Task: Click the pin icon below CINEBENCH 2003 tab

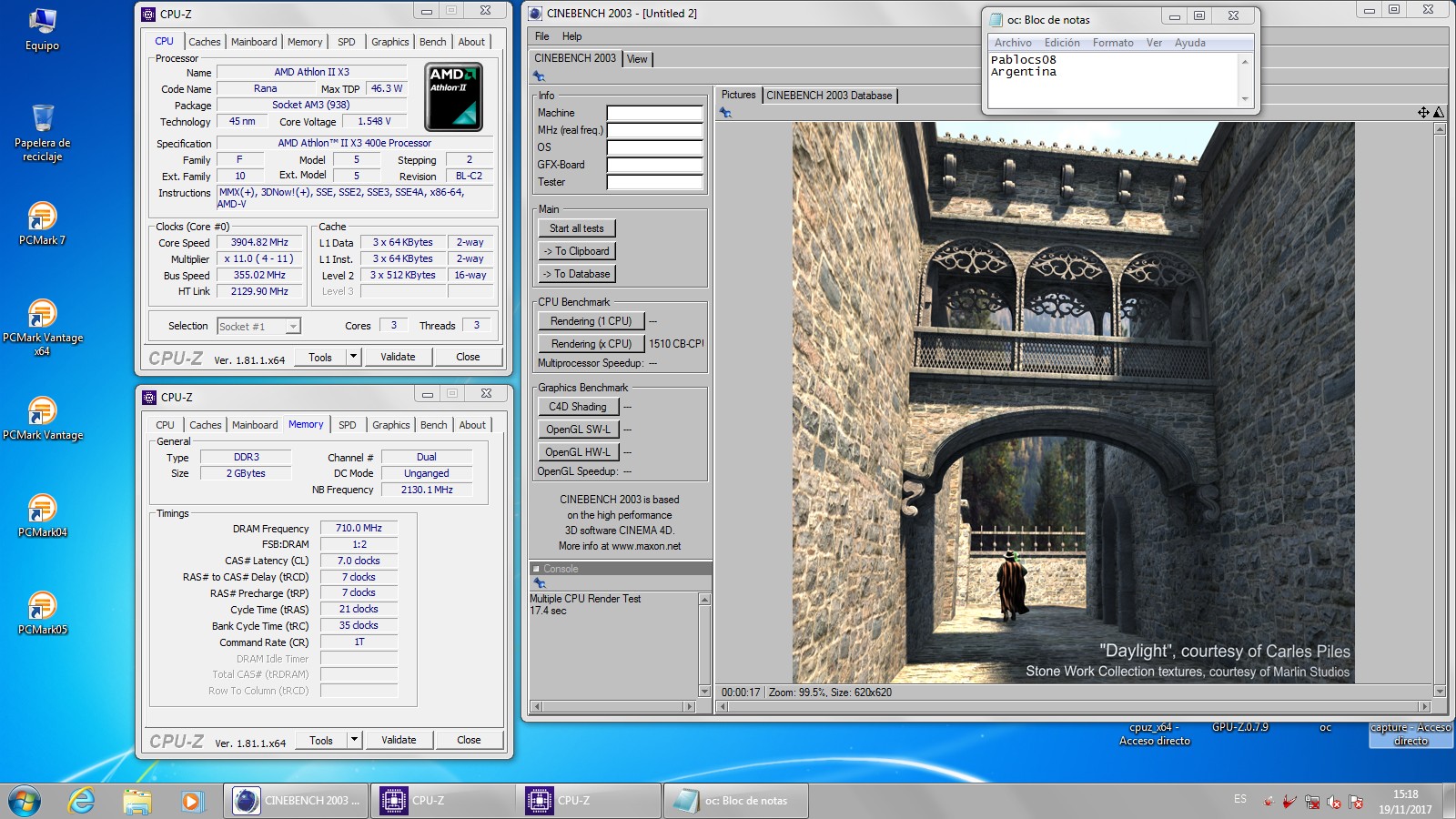Action: pyautogui.click(x=539, y=76)
